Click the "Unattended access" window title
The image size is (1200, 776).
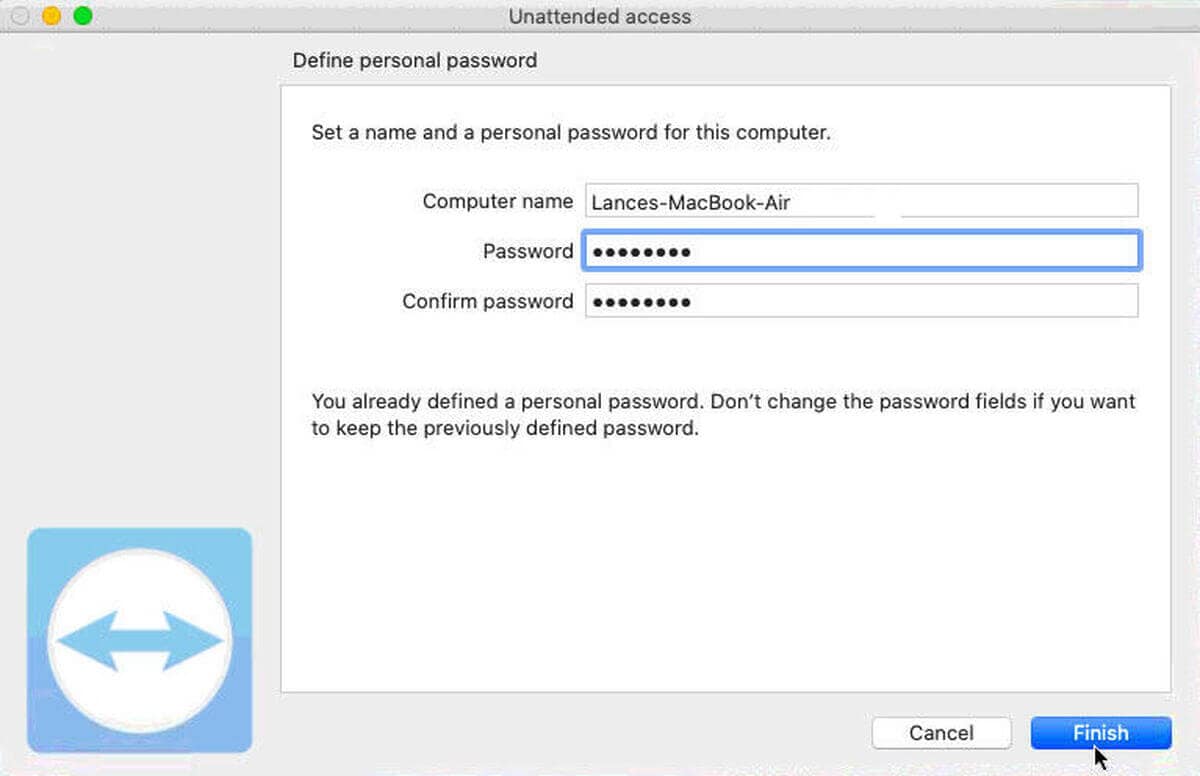point(599,16)
